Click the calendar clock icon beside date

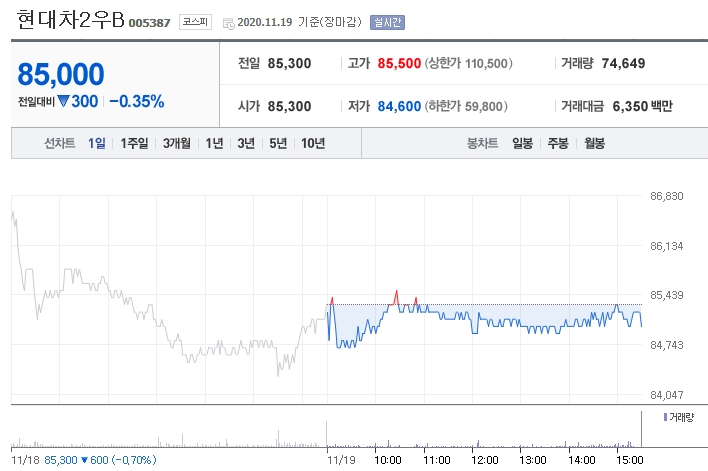[229, 23]
